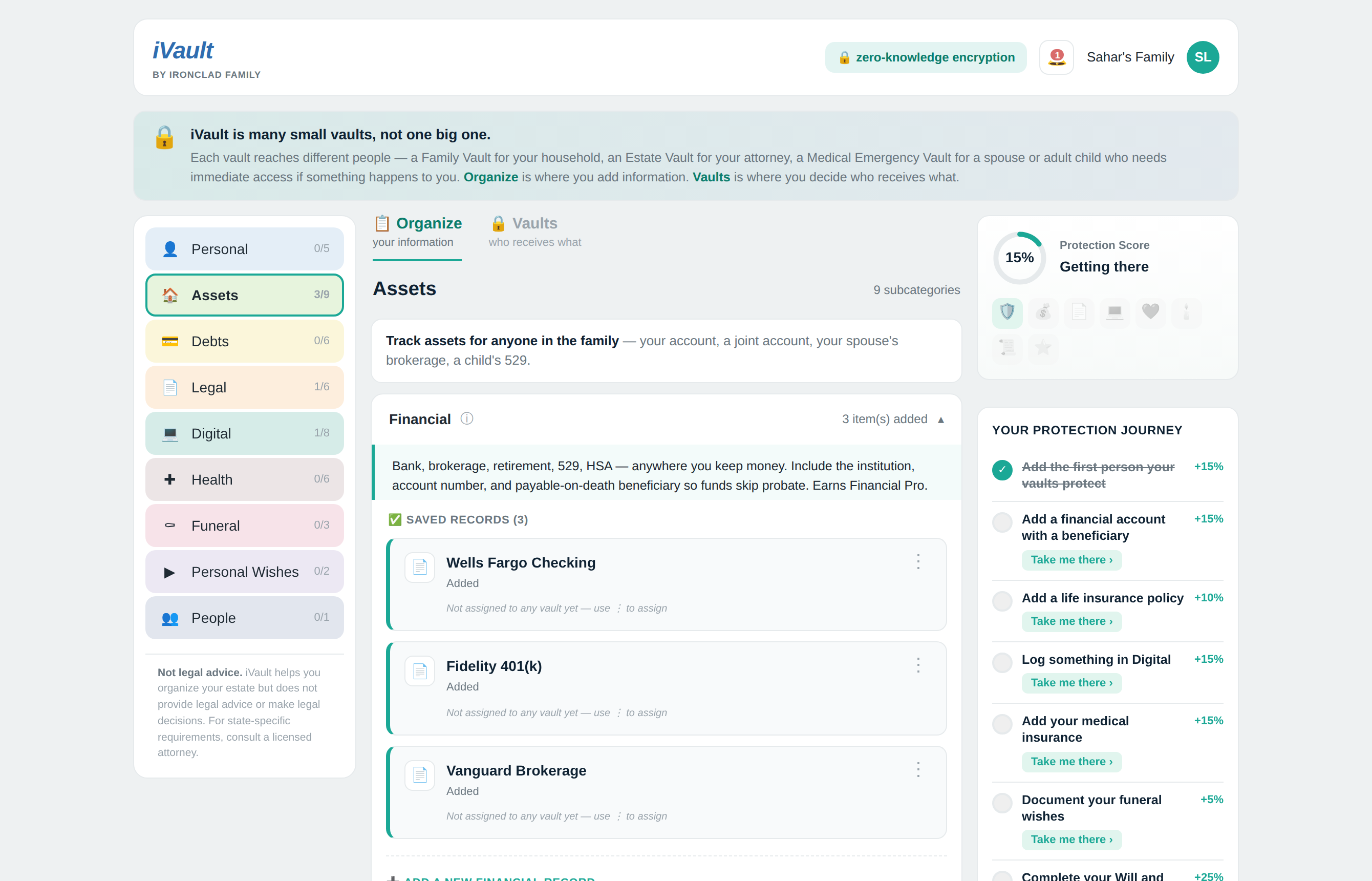Click 'Take me there' under Log something in Digital
The image size is (1372, 881).
(1071, 683)
